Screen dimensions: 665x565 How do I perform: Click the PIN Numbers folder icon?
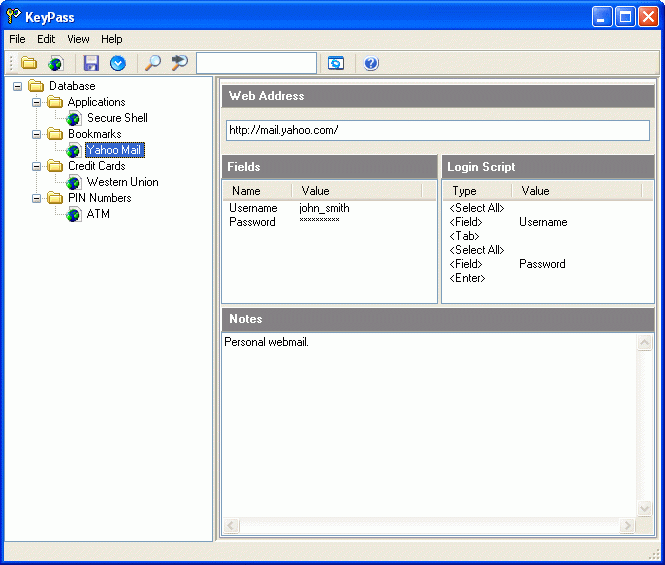pyautogui.click(x=55, y=198)
